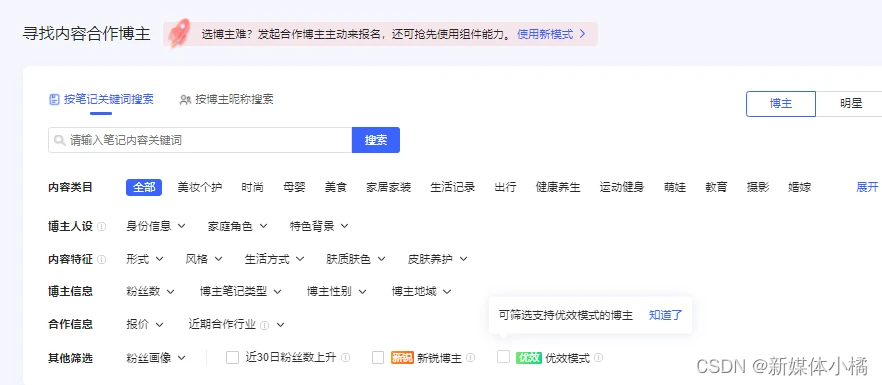
Task: Click the green 优效 badge
Action: pyautogui.click(x=528, y=357)
